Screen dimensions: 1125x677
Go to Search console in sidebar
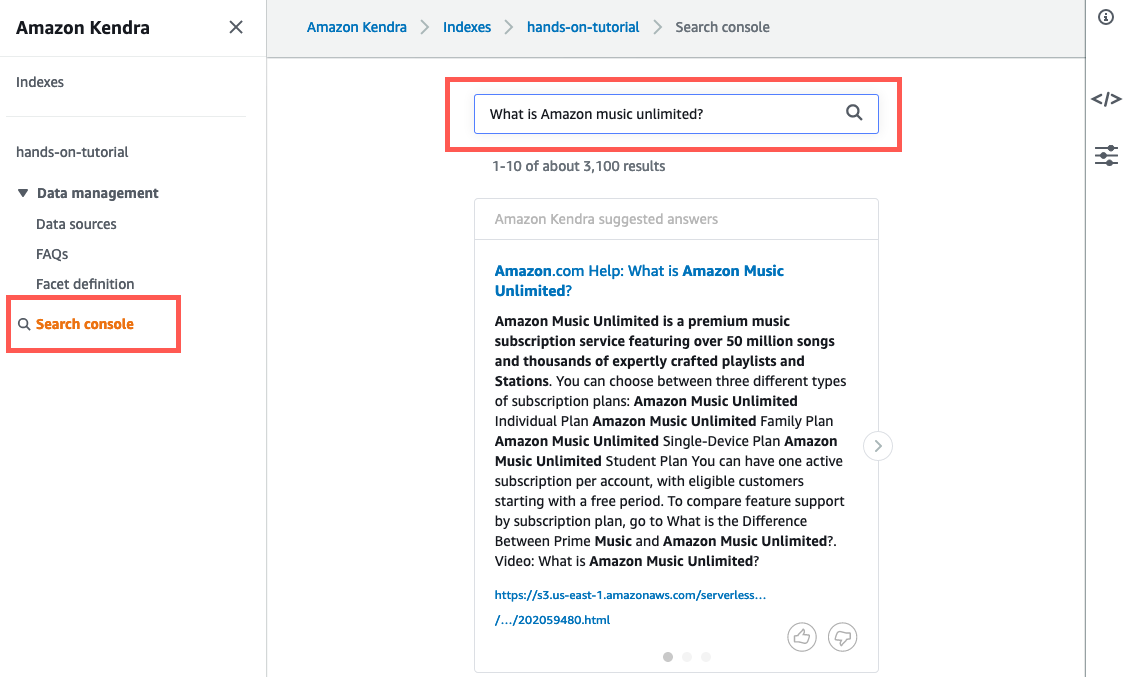coord(84,324)
